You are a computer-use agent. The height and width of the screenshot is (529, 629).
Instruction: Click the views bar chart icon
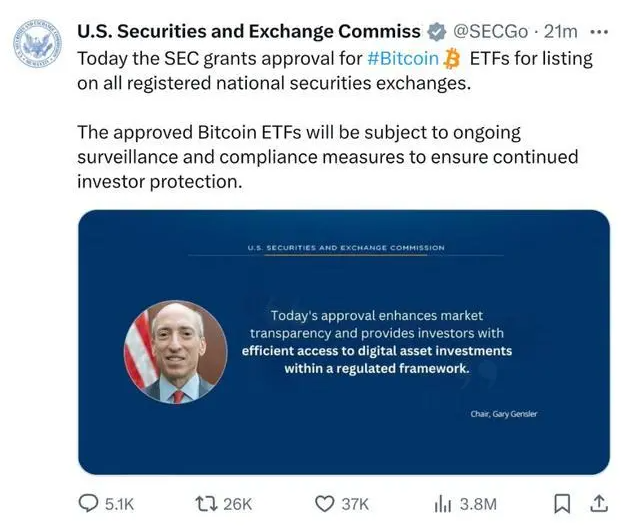click(x=442, y=503)
